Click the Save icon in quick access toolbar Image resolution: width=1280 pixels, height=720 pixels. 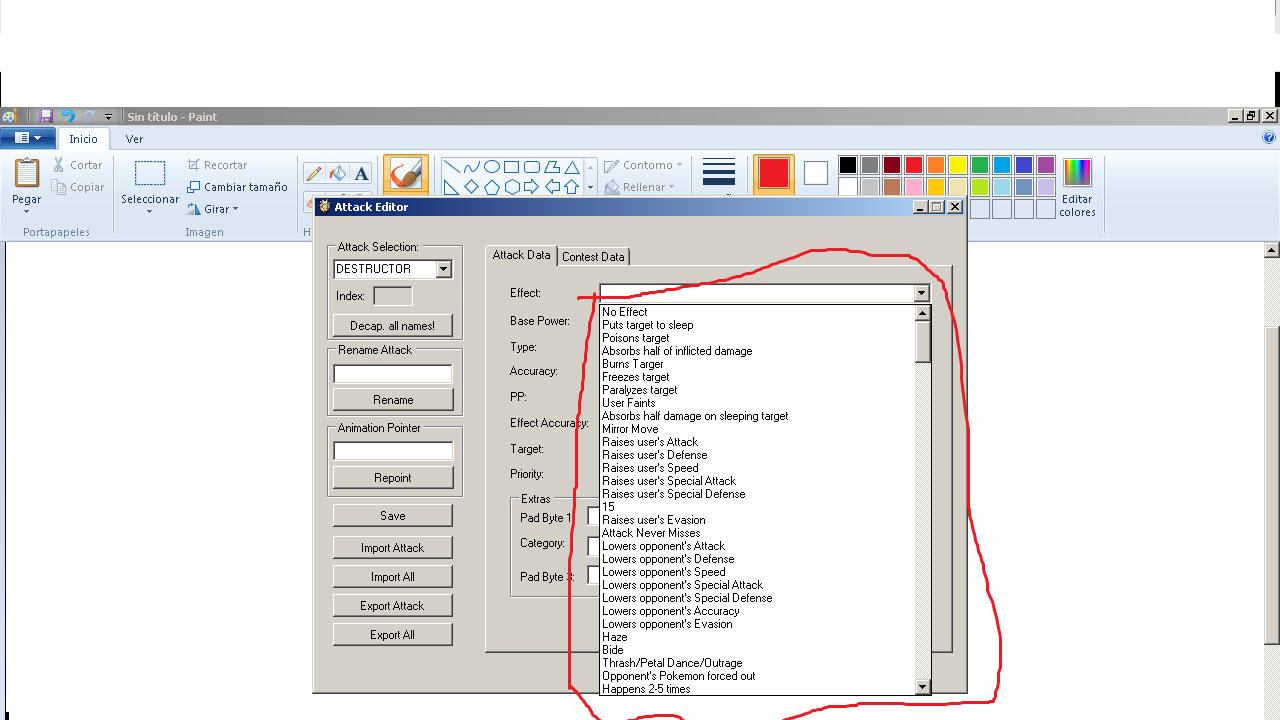click(x=46, y=116)
